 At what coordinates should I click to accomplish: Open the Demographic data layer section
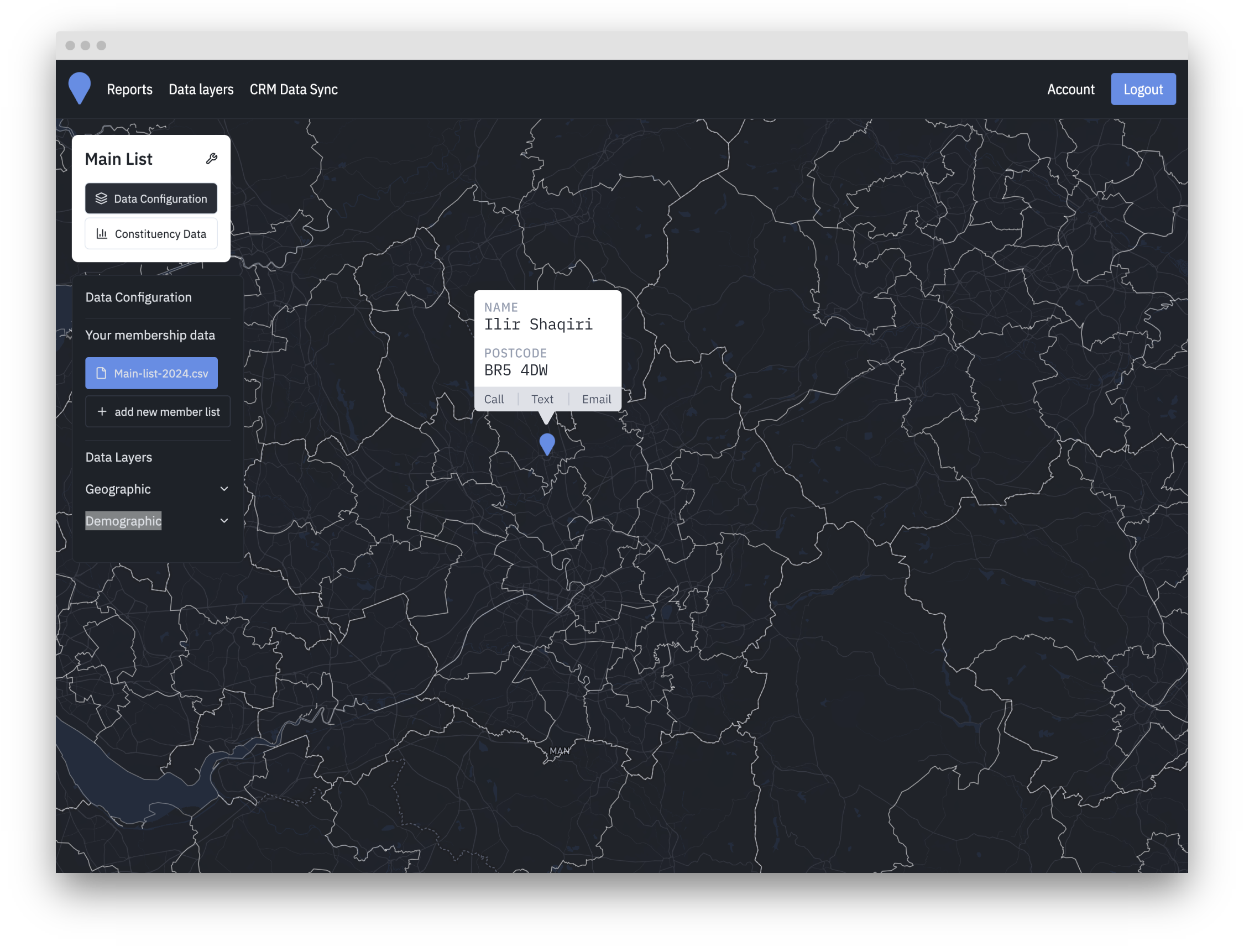pos(123,520)
